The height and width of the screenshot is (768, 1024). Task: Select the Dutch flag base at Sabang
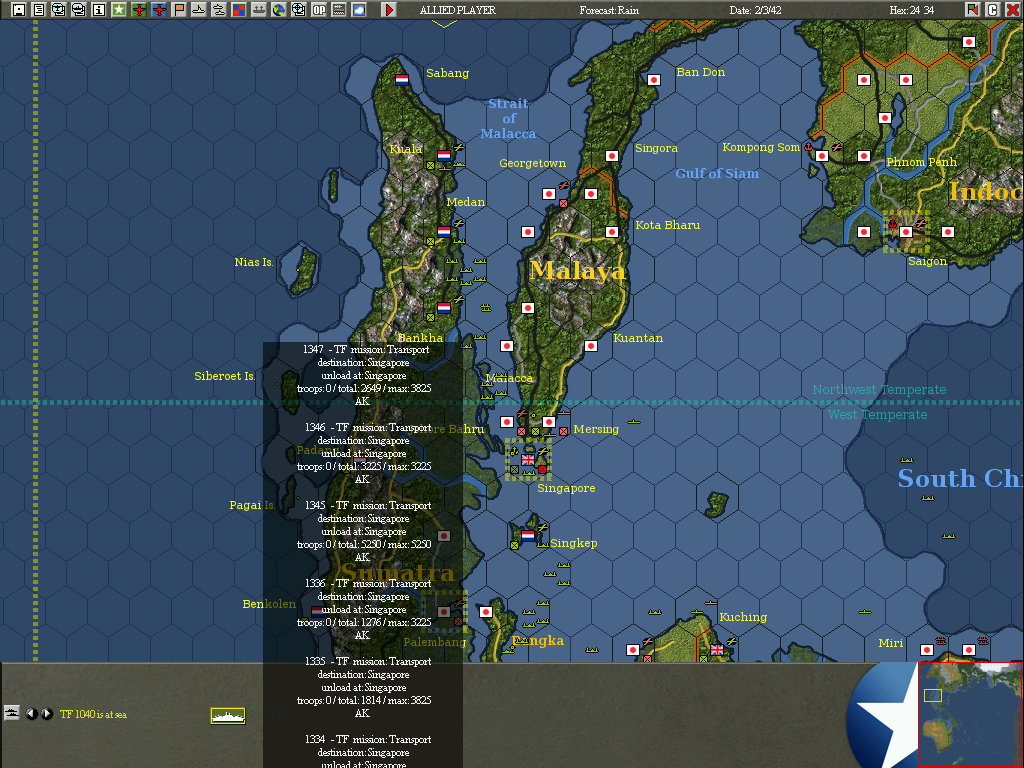click(x=402, y=80)
